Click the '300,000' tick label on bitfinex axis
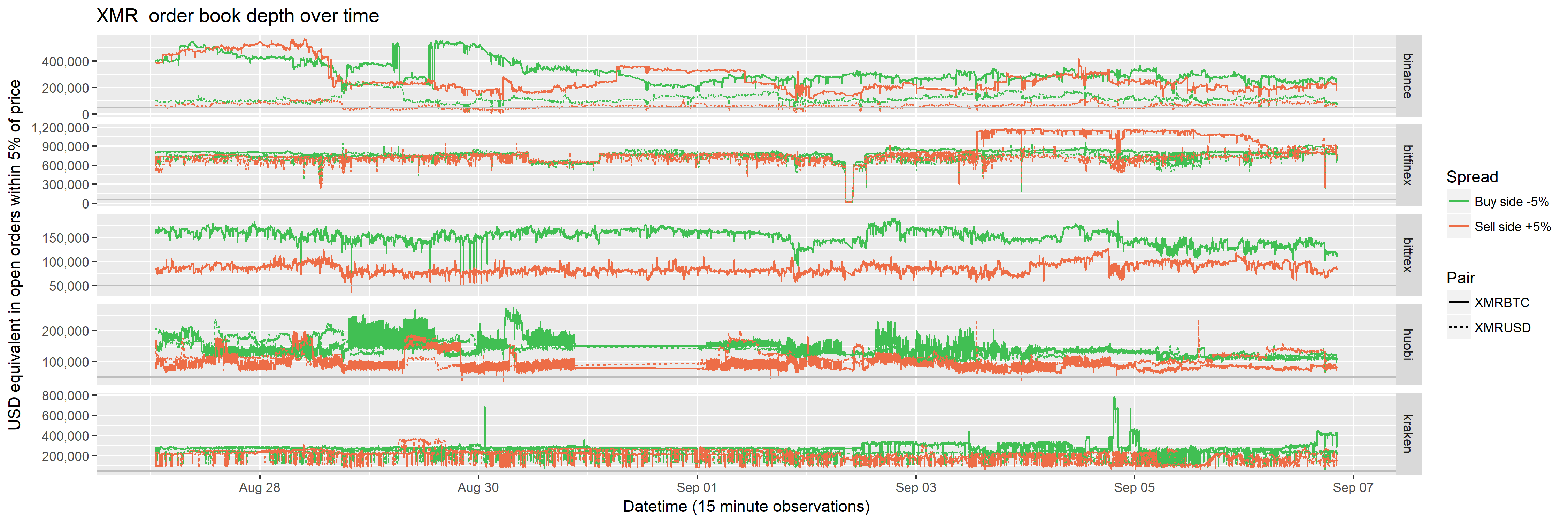Screen dimensions: 1568x523 65,184
